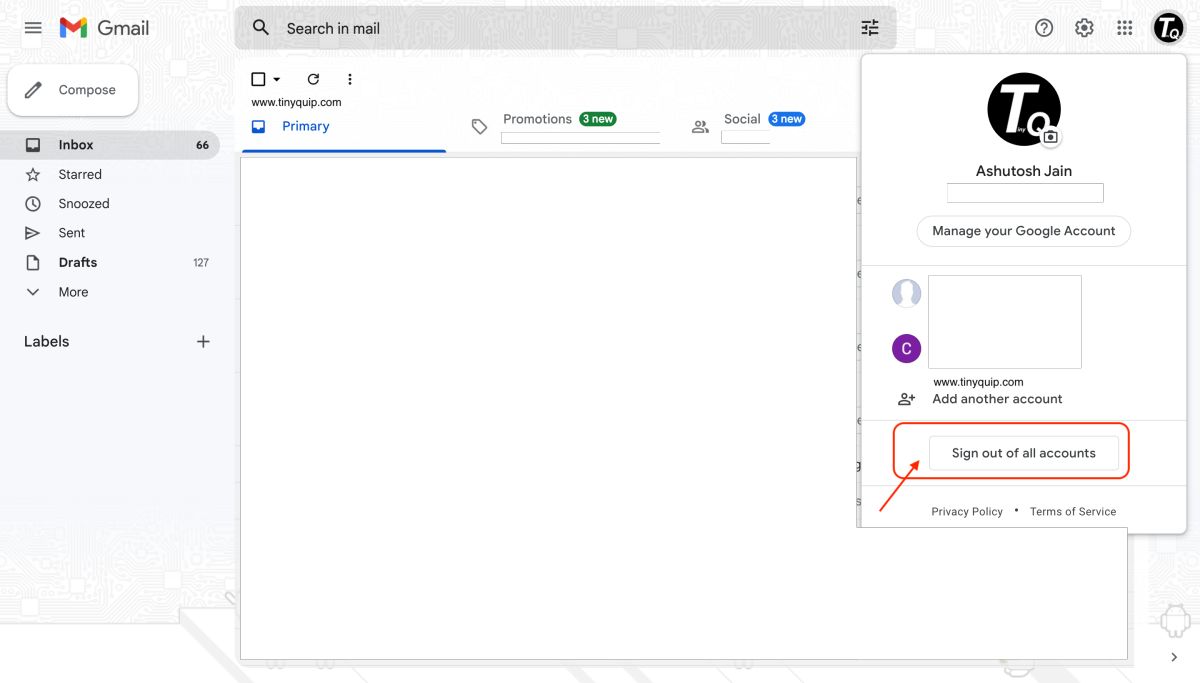Click Manage your Google Account
This screenshot has height=683, width=1200.
pyautogui.click(x=1023, y=231)
